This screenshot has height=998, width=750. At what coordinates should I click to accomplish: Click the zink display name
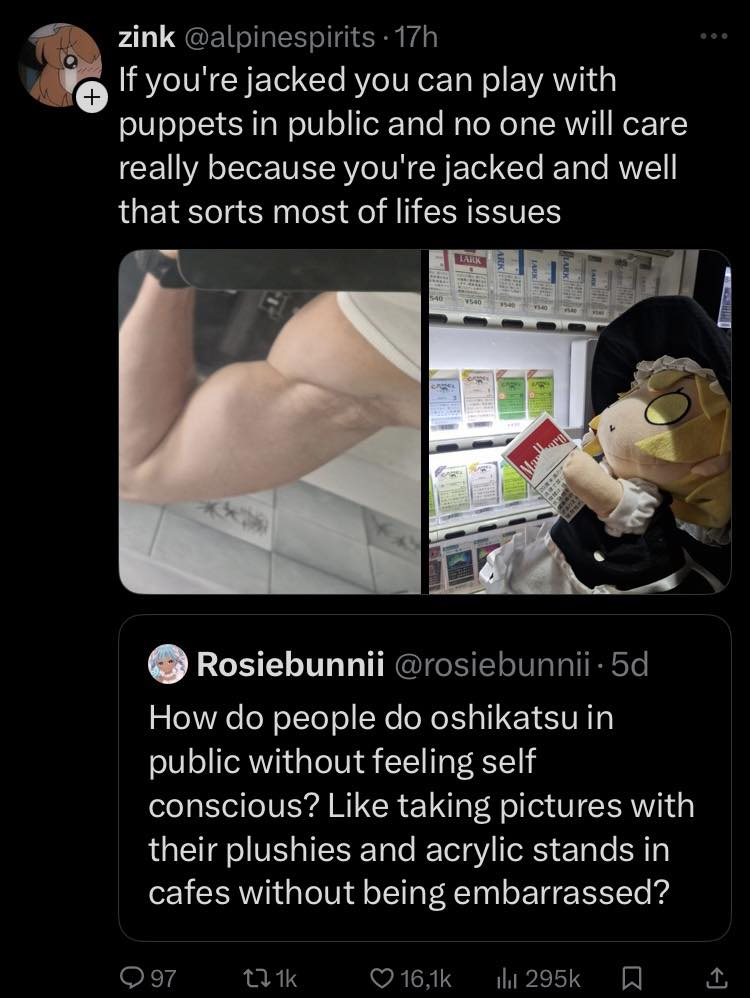[x=145, y=39]
